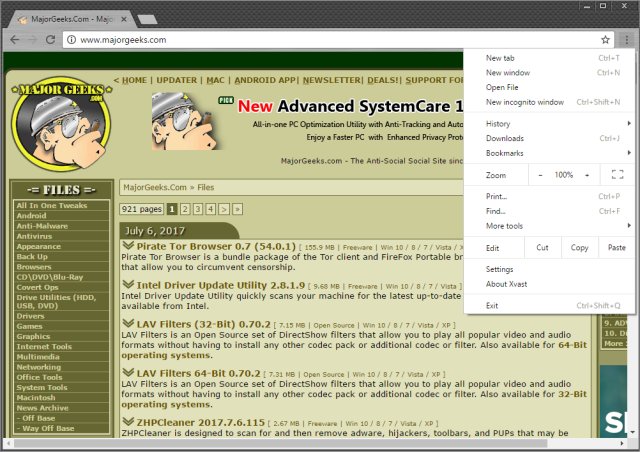
Task: Open a New incognito window
Action: point(549,102)
